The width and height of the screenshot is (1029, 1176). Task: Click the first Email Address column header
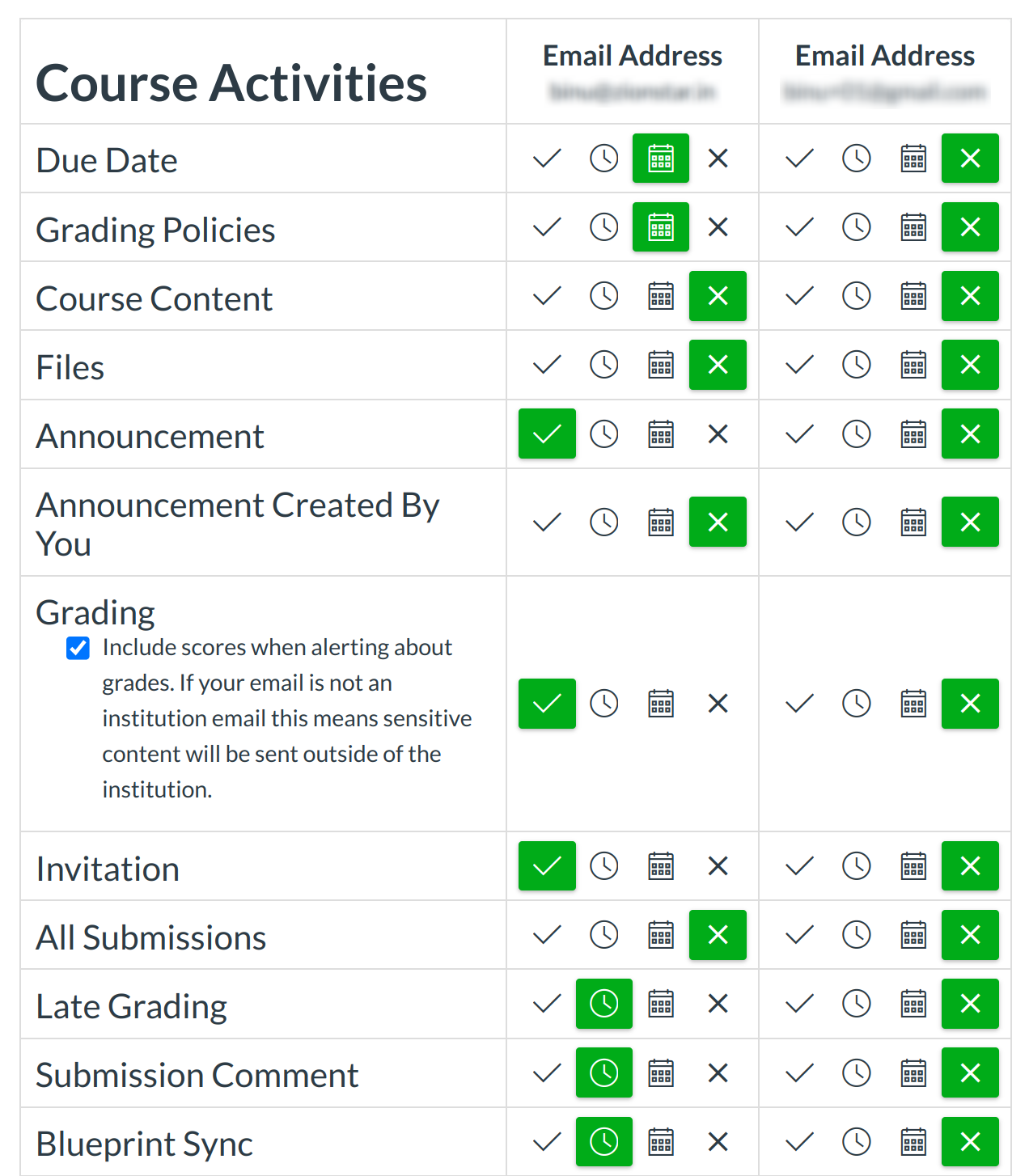[632, 56]
